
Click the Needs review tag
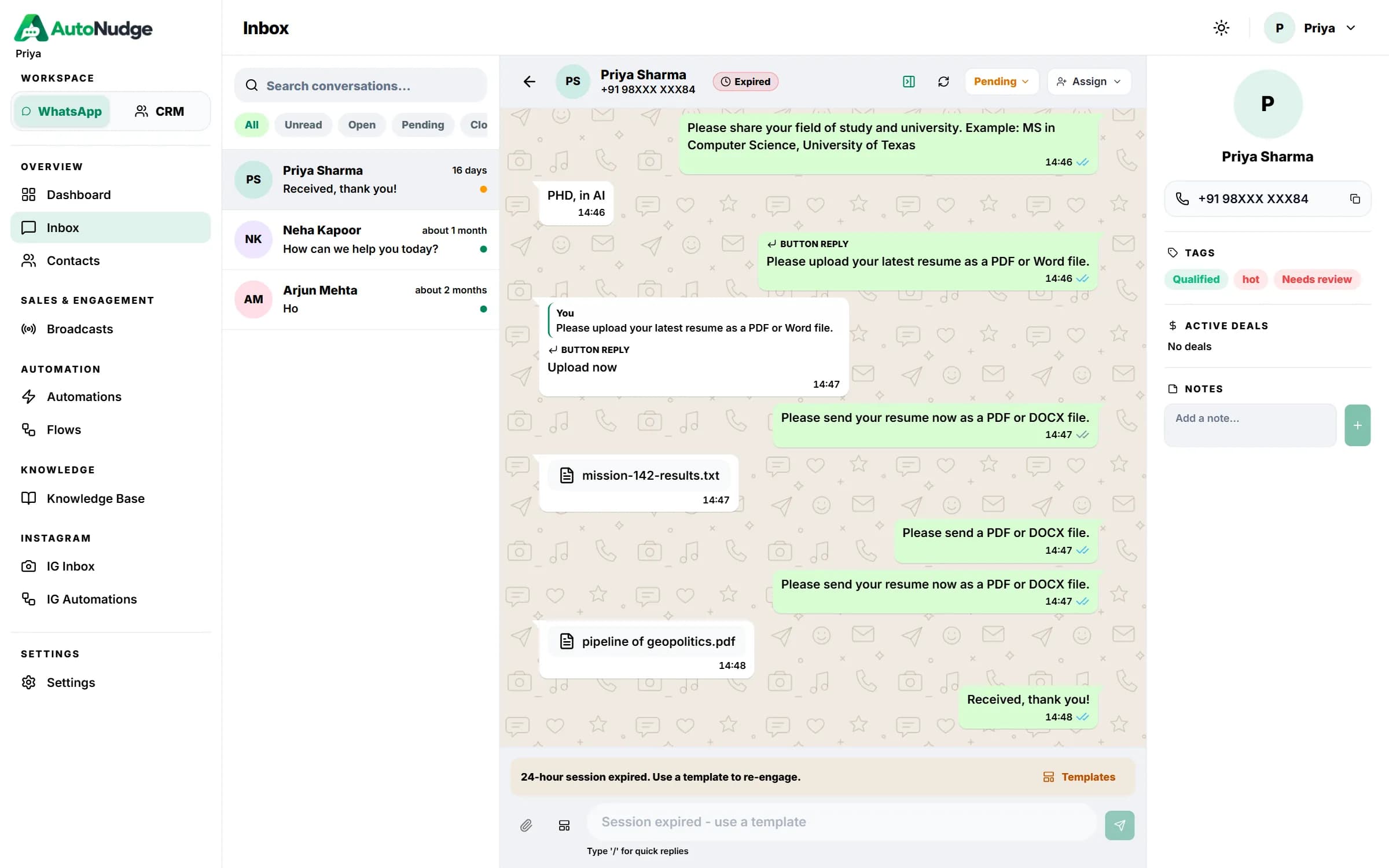click(x=1317, y=279)
